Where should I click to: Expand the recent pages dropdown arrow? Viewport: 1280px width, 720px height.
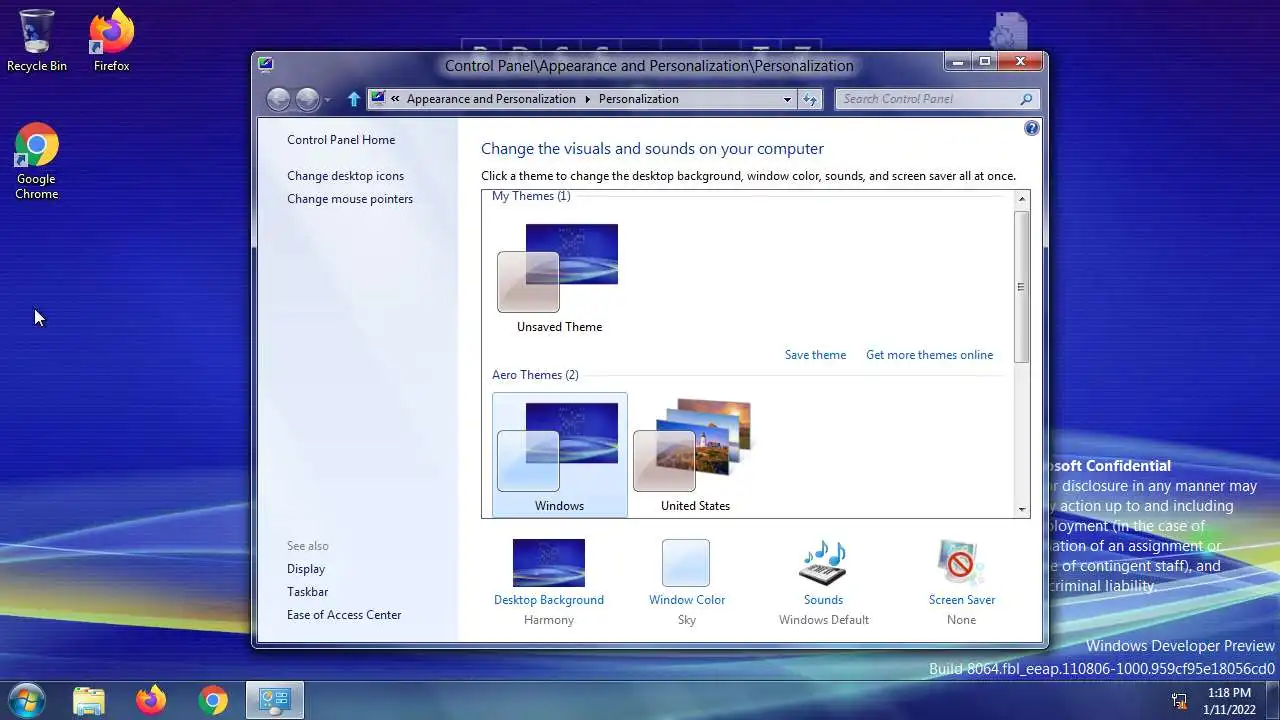(327, 99)
